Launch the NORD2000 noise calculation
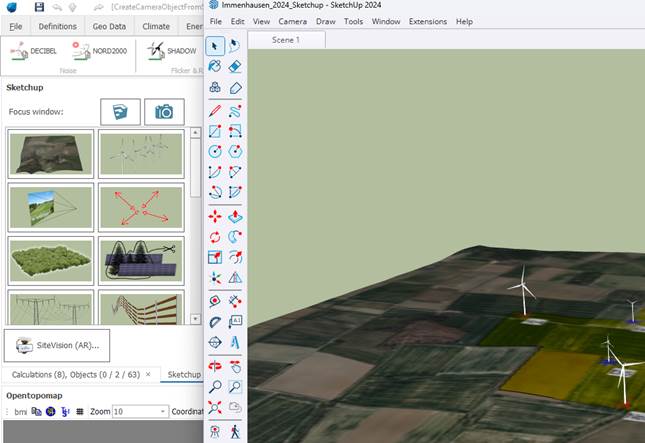The image size is (645, 443). pos(99,51)
